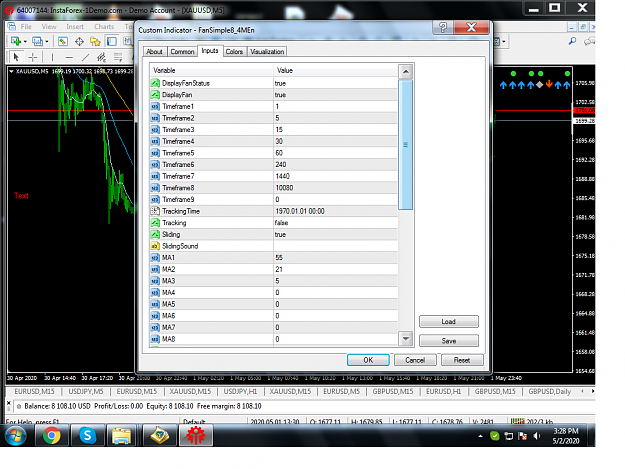Screen dimensions: 625x469
Task: Toggle the Terminal panel icon
Action: click(x=112, y=41)
